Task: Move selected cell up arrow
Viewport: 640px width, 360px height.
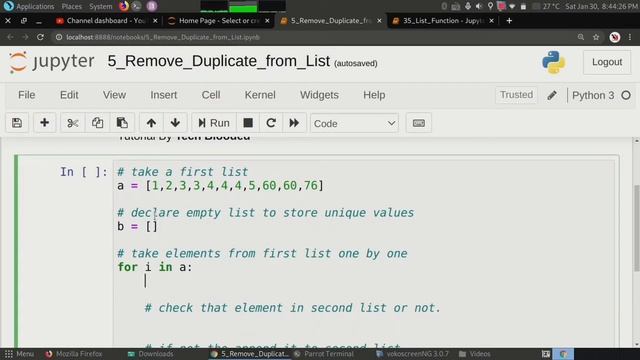Action: pos(151,123)
